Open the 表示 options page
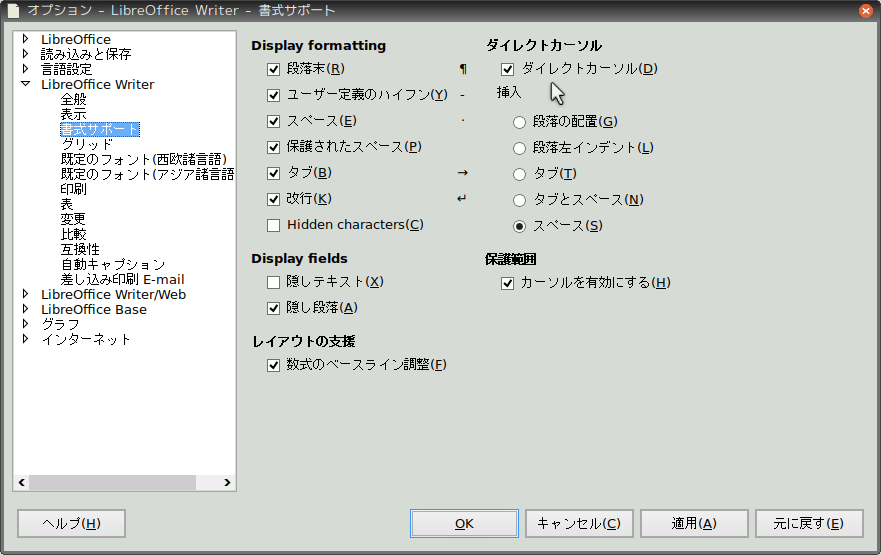 coord(74,115)
